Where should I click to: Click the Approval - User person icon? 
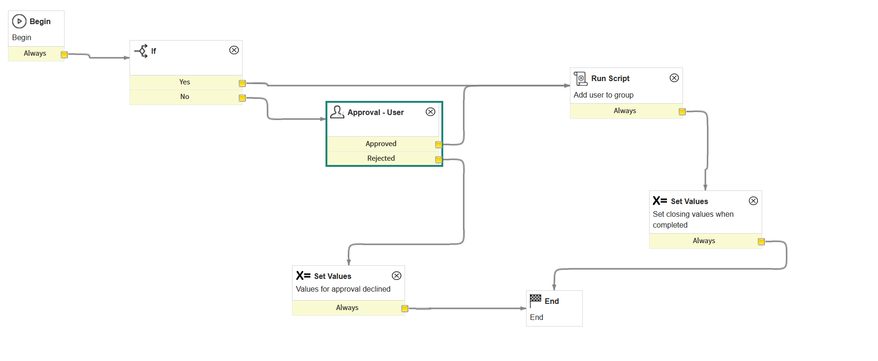[x=337, y=112]
